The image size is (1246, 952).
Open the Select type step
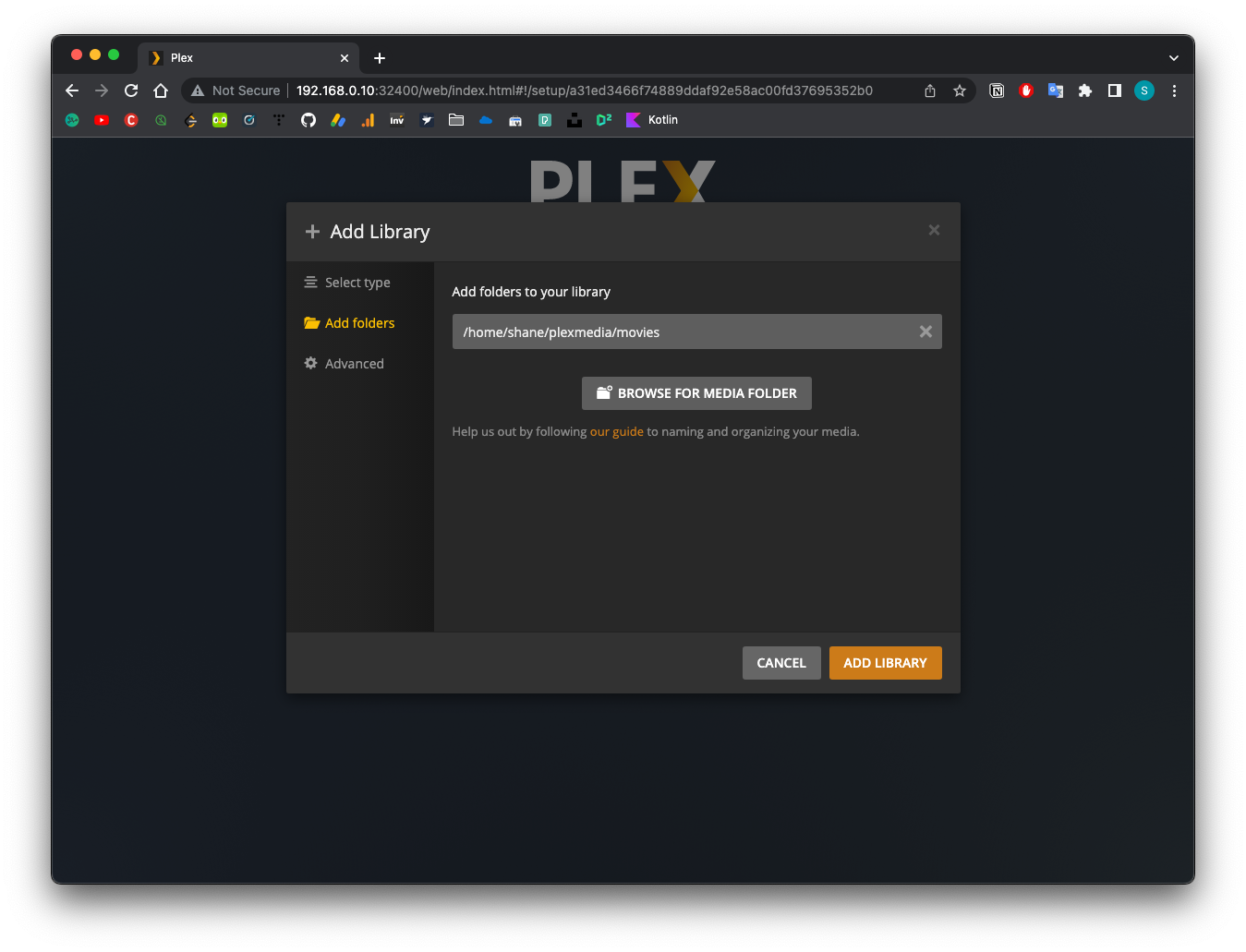pos(347,283)
